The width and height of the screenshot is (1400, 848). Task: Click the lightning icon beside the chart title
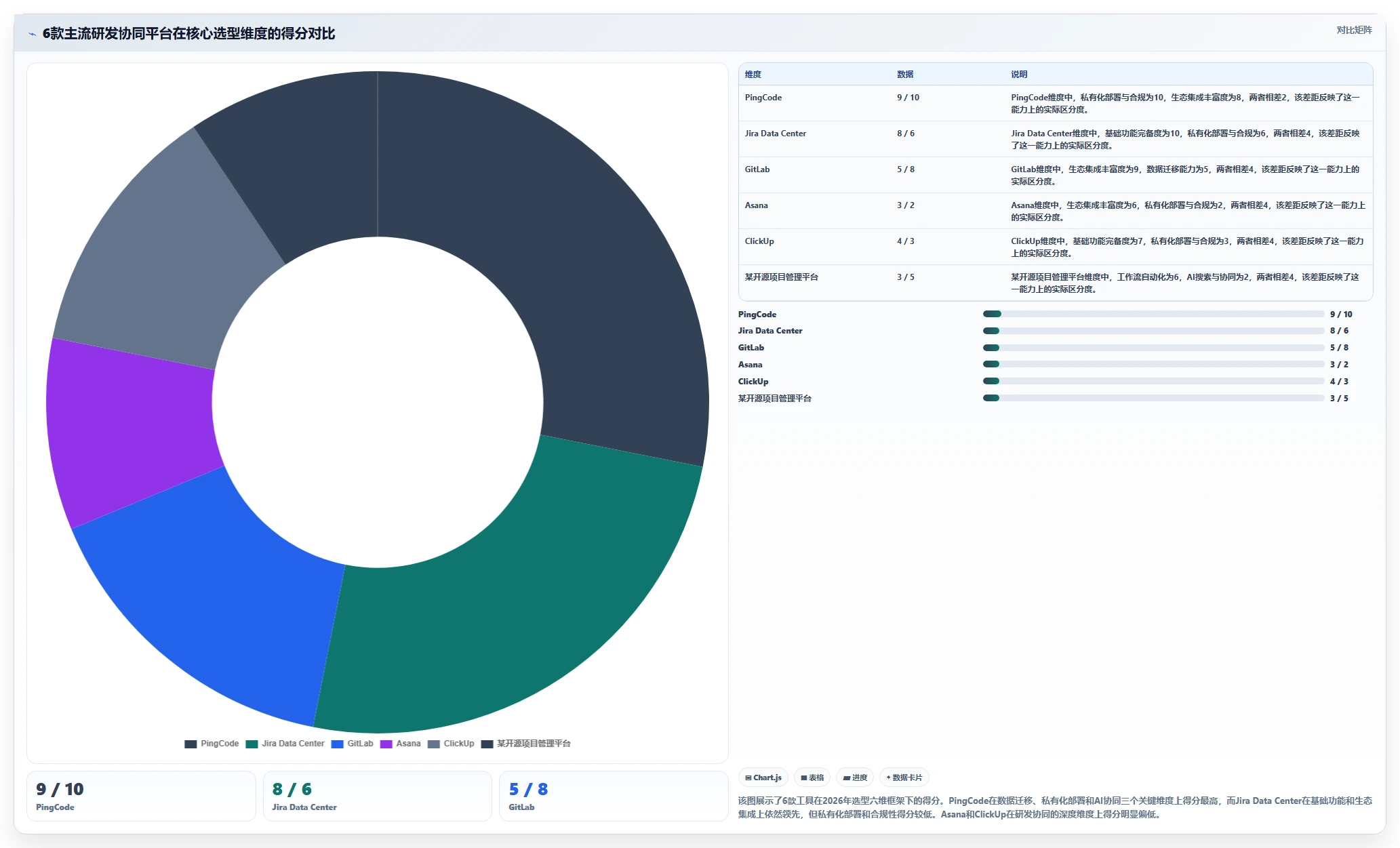point(32,34)
